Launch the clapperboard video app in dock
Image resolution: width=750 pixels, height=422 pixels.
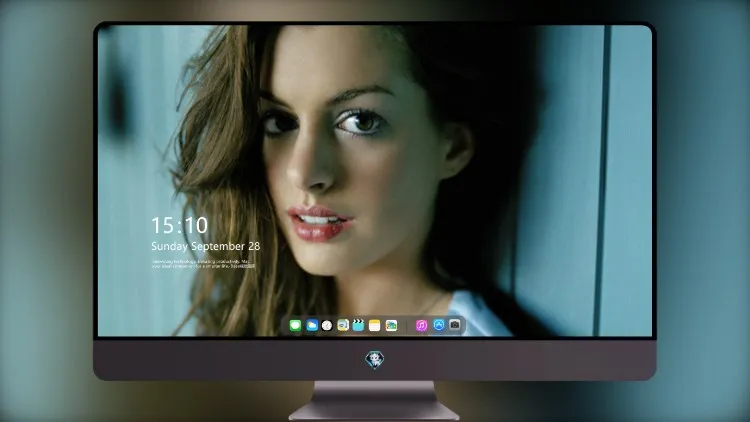point(358,326)
